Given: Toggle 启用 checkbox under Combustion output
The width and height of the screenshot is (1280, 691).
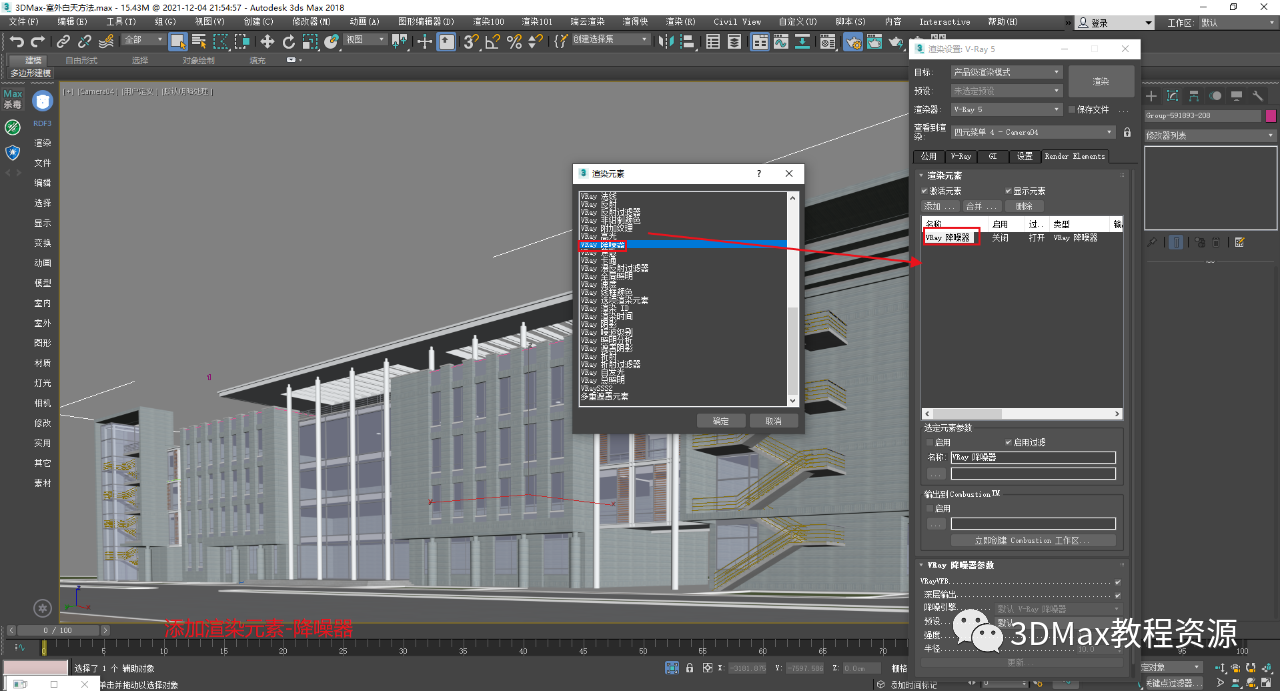Looking at the screenshot, I should [x=928, y=508].
